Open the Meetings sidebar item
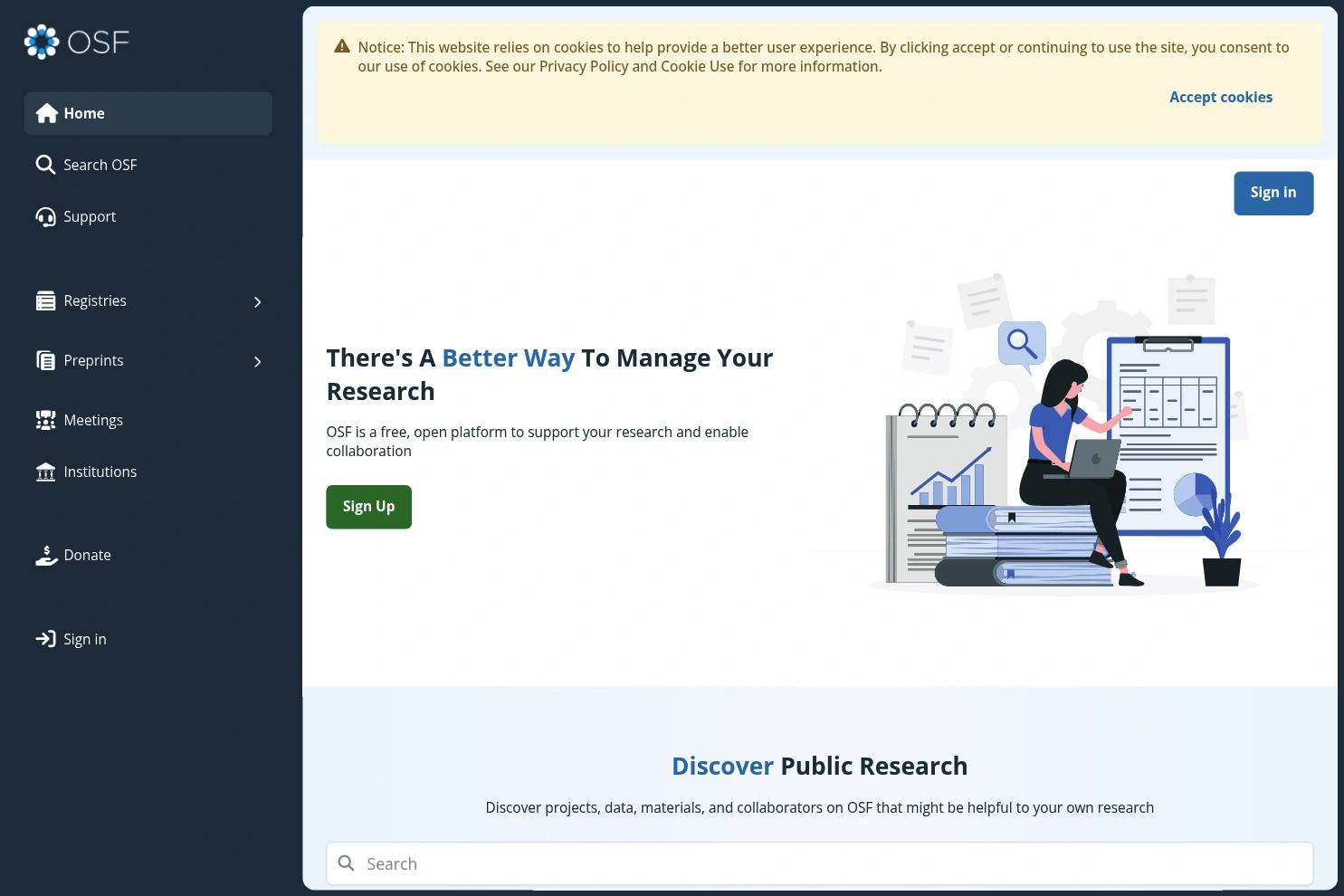The width and height of the screenshot is (1344, 896). [148, 420]
